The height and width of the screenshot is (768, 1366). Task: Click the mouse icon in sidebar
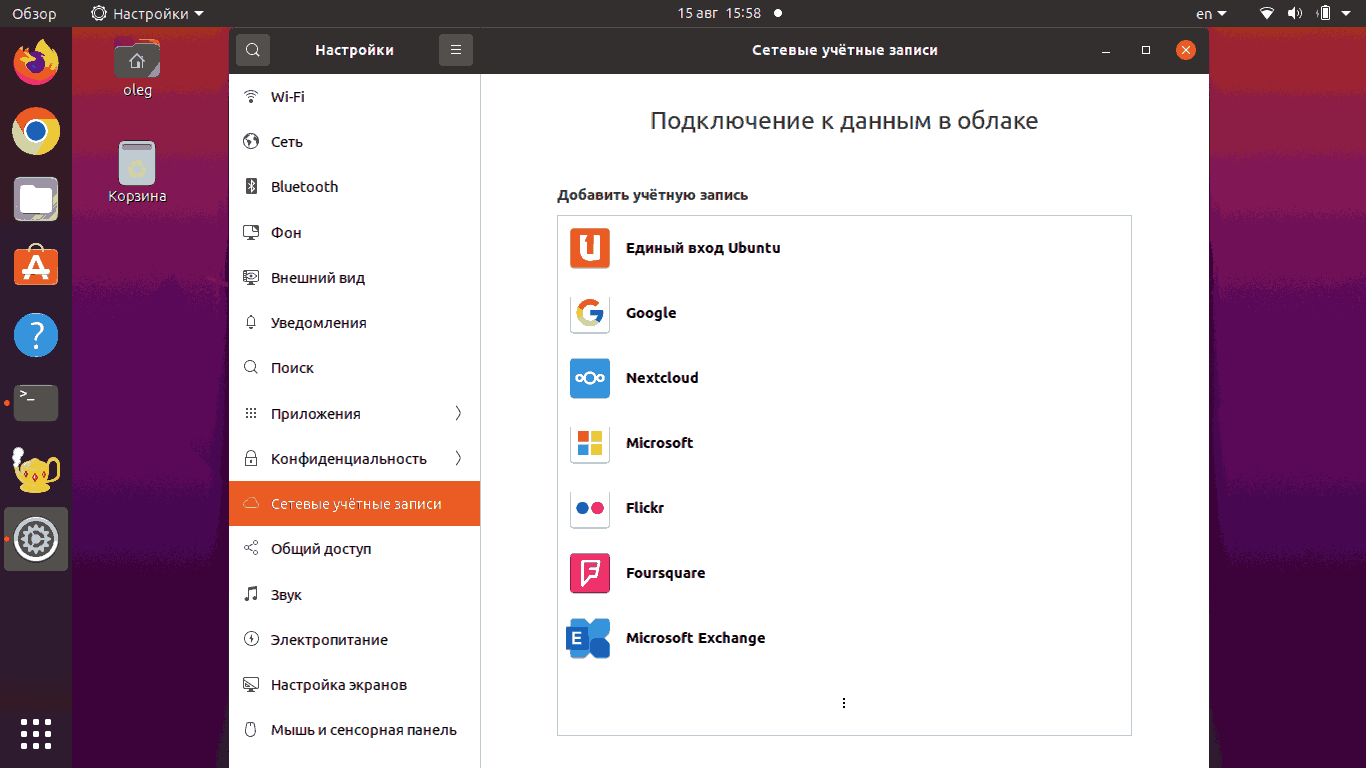[x=252, y=730]
